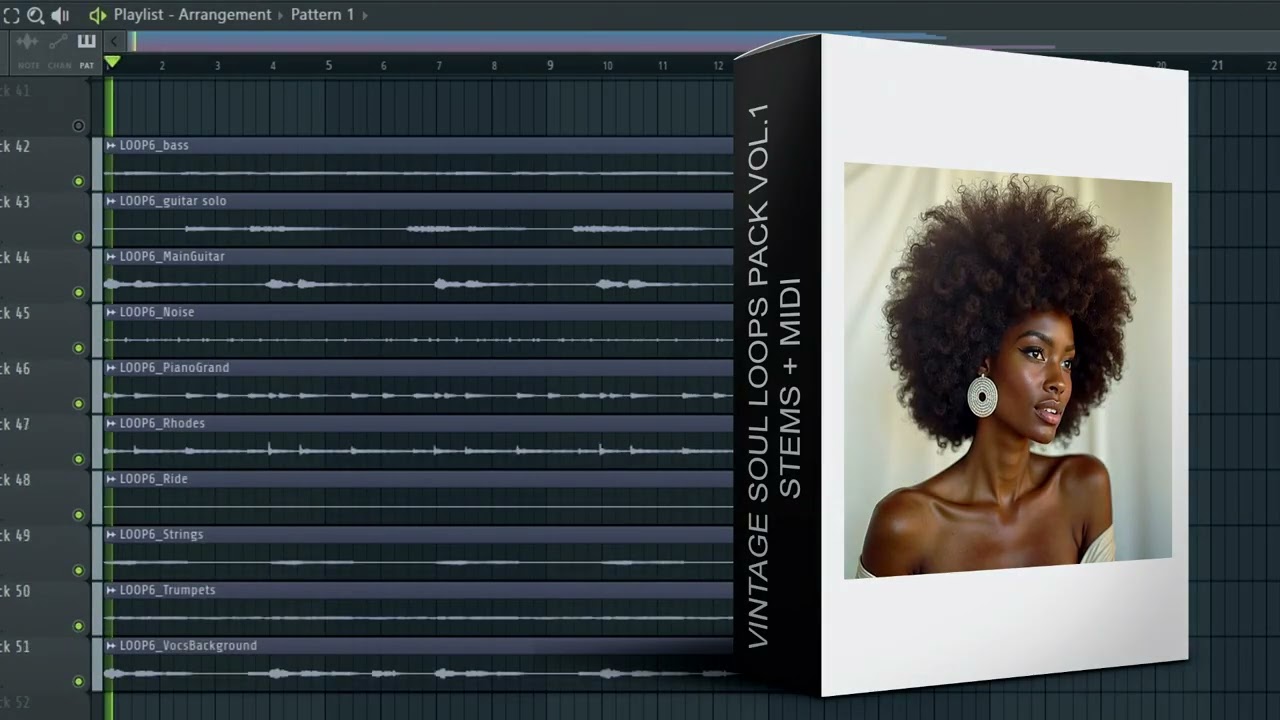
Task: Open LOOP6_bass clip menu arrow
Action: [x=111, y=146]
